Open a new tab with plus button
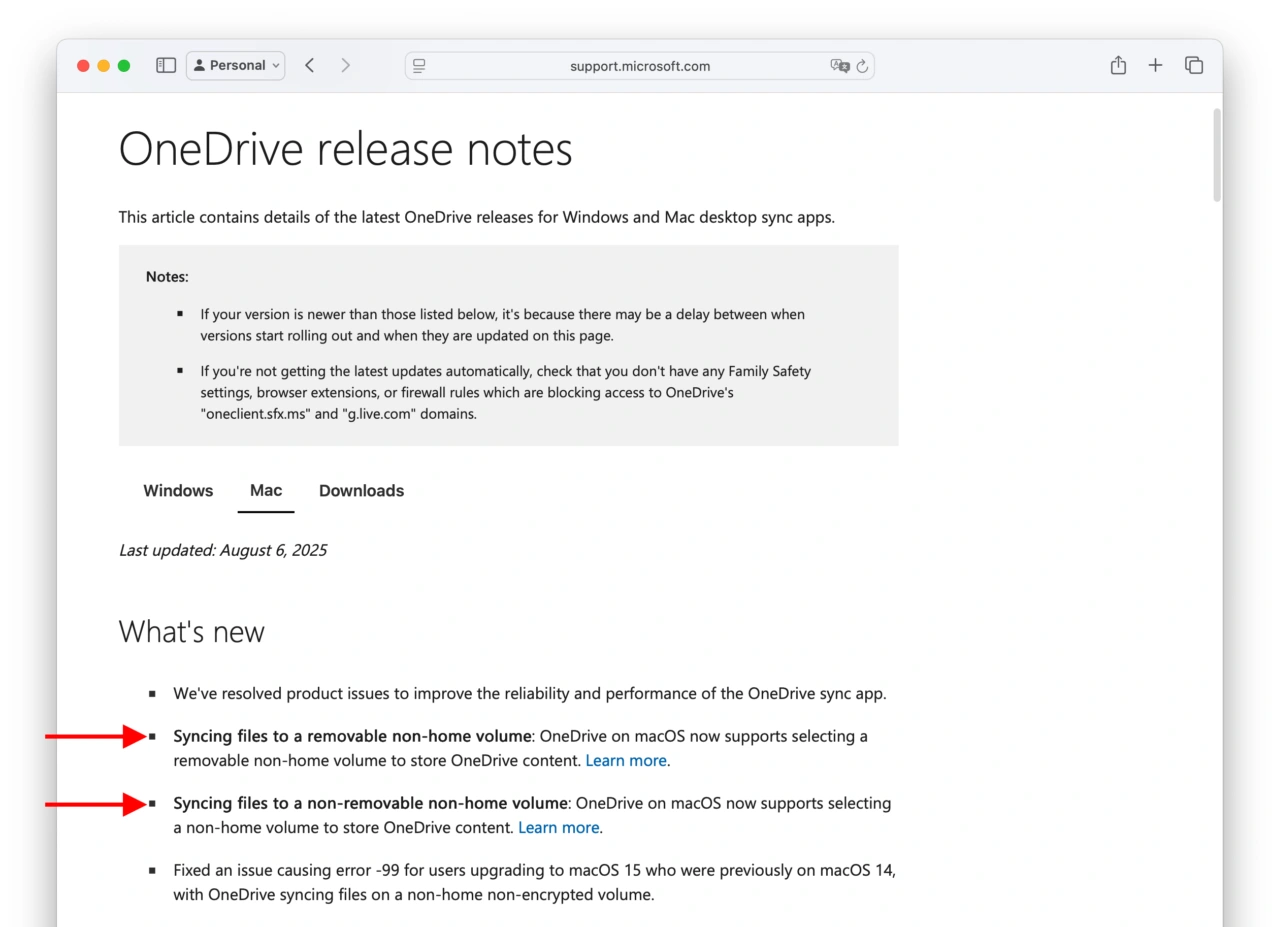This screenshot has height=927, width=1280. click(1155, 65)
